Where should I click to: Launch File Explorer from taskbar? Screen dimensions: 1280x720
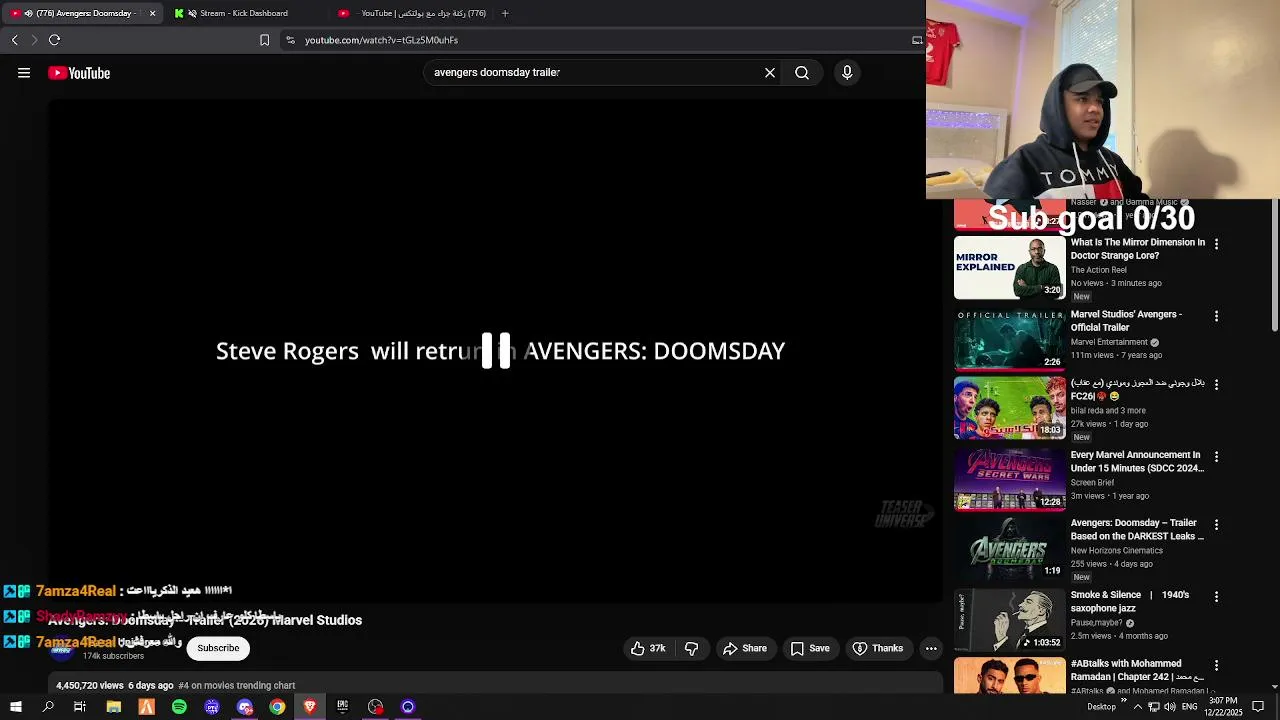[x=113, y=707]
